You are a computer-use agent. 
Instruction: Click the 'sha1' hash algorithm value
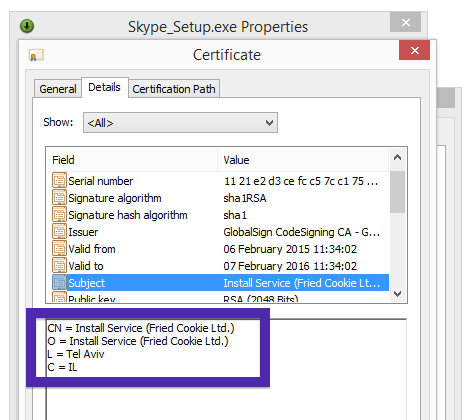pyautogui.click(x=235, y=215)
